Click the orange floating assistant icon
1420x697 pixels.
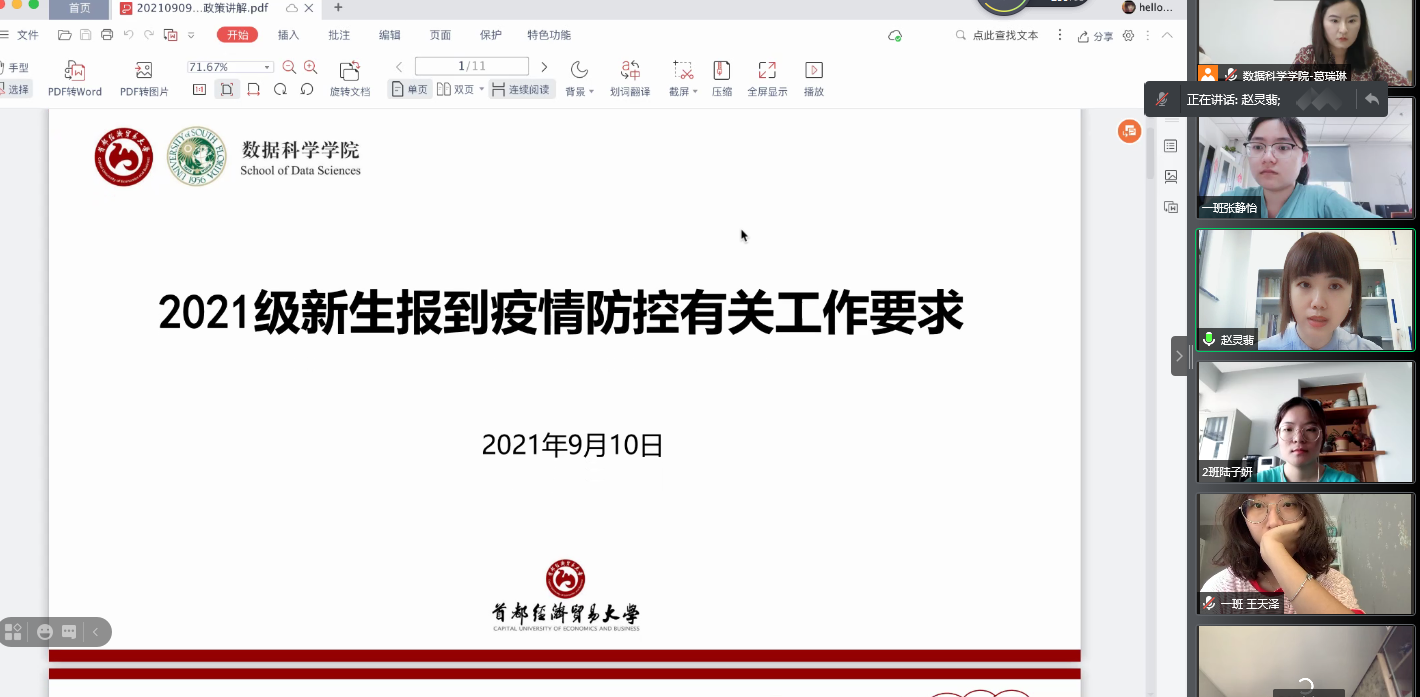1129,131
